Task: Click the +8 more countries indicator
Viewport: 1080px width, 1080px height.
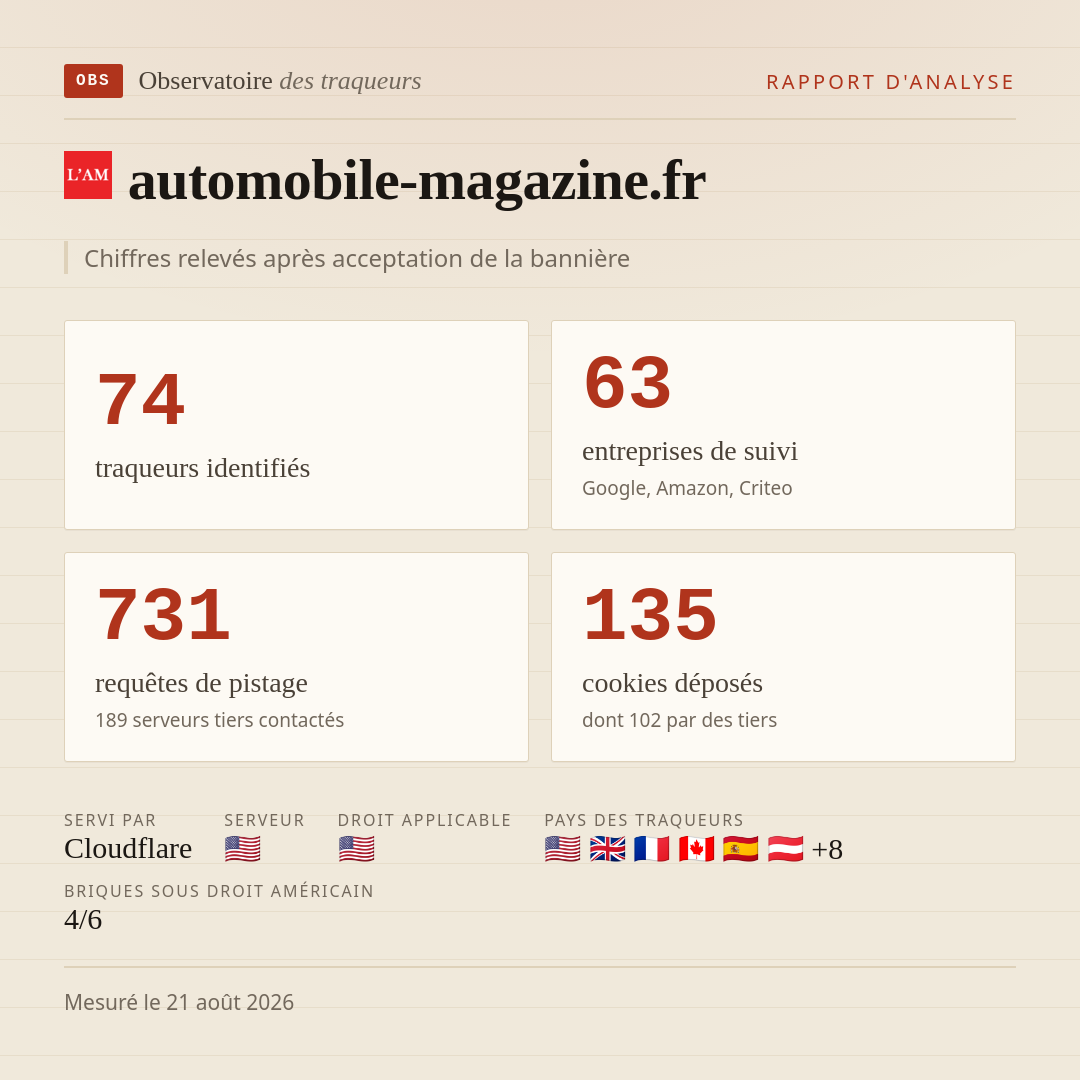Action: point(827,849)
